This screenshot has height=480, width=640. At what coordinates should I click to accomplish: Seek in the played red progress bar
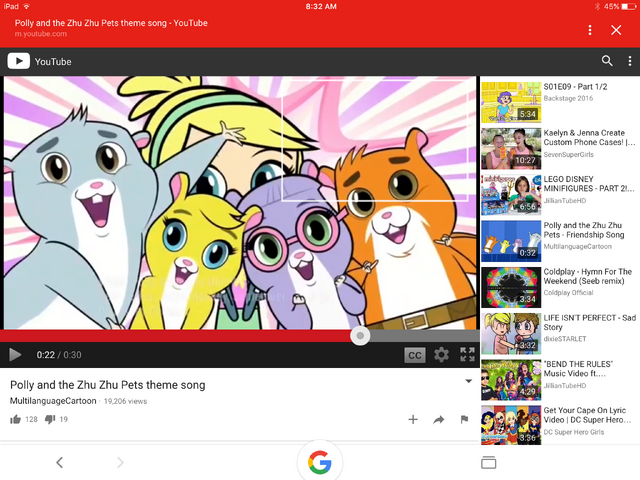[x=176, y=336]
